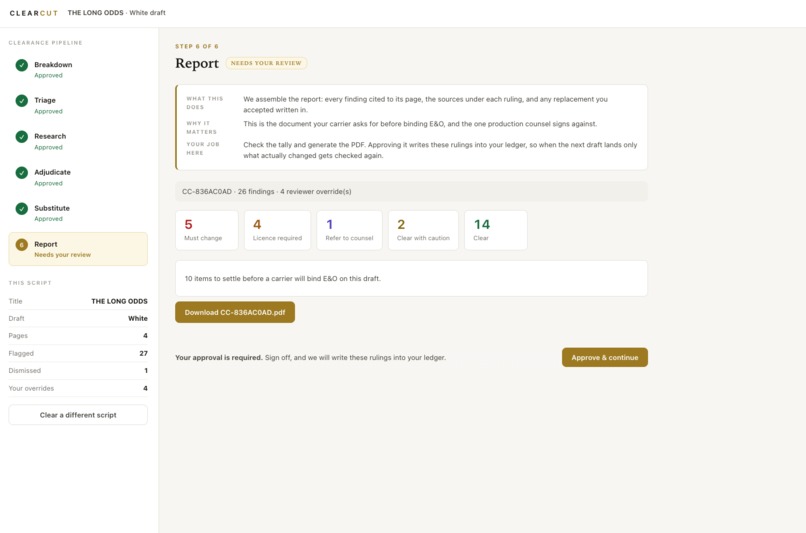The image size is (806, 533).
Task: Click the WHAT THIS DOES label
Action: pos(205,103)
